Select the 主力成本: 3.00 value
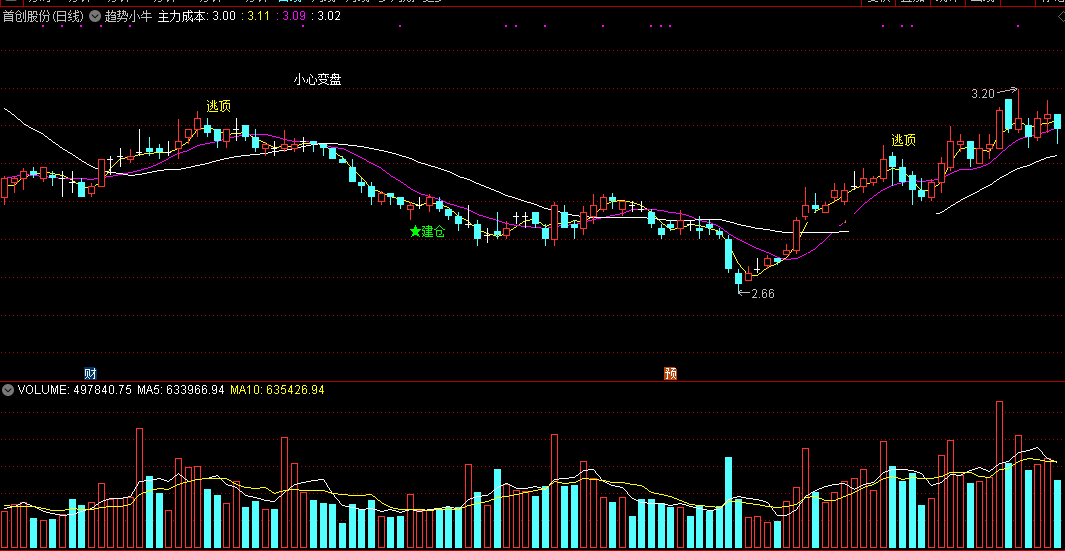The image size is (1065, 551). click(196, 16)
